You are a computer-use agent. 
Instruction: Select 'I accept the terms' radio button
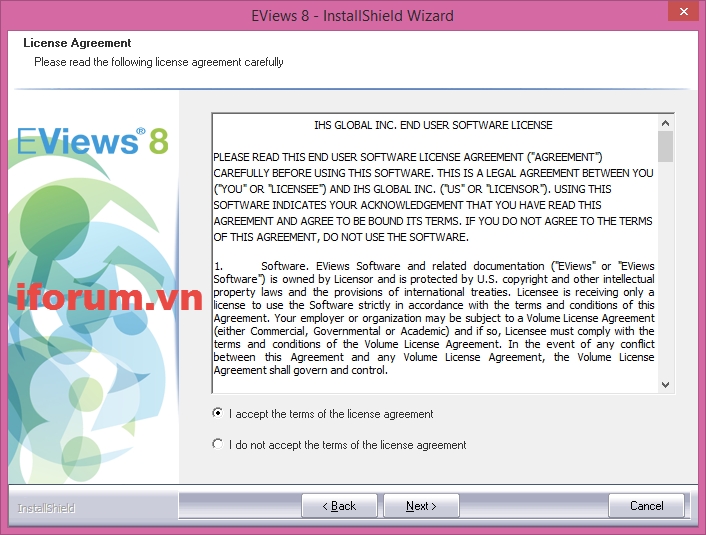tap(217, 413)
